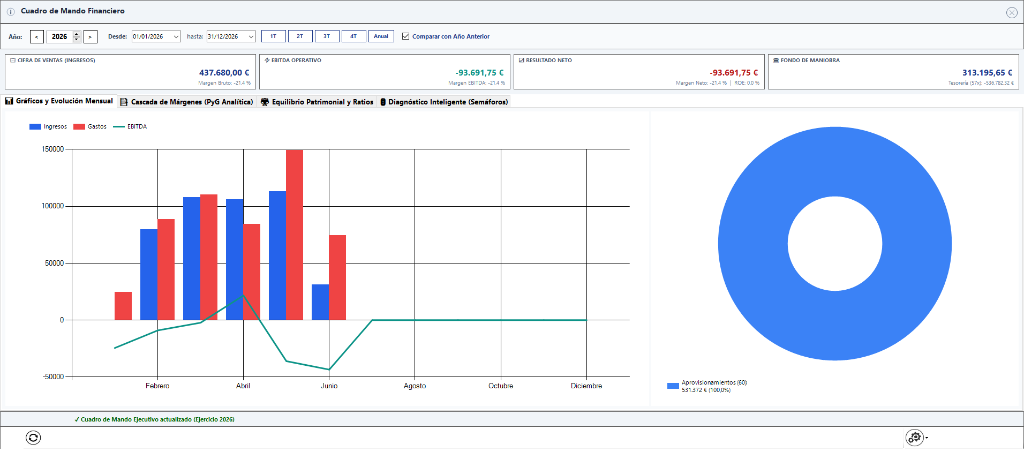Select the 2T quarter button
Image resolution: width=1024 pixels, height=449 pixels.
tap(300, 37)
